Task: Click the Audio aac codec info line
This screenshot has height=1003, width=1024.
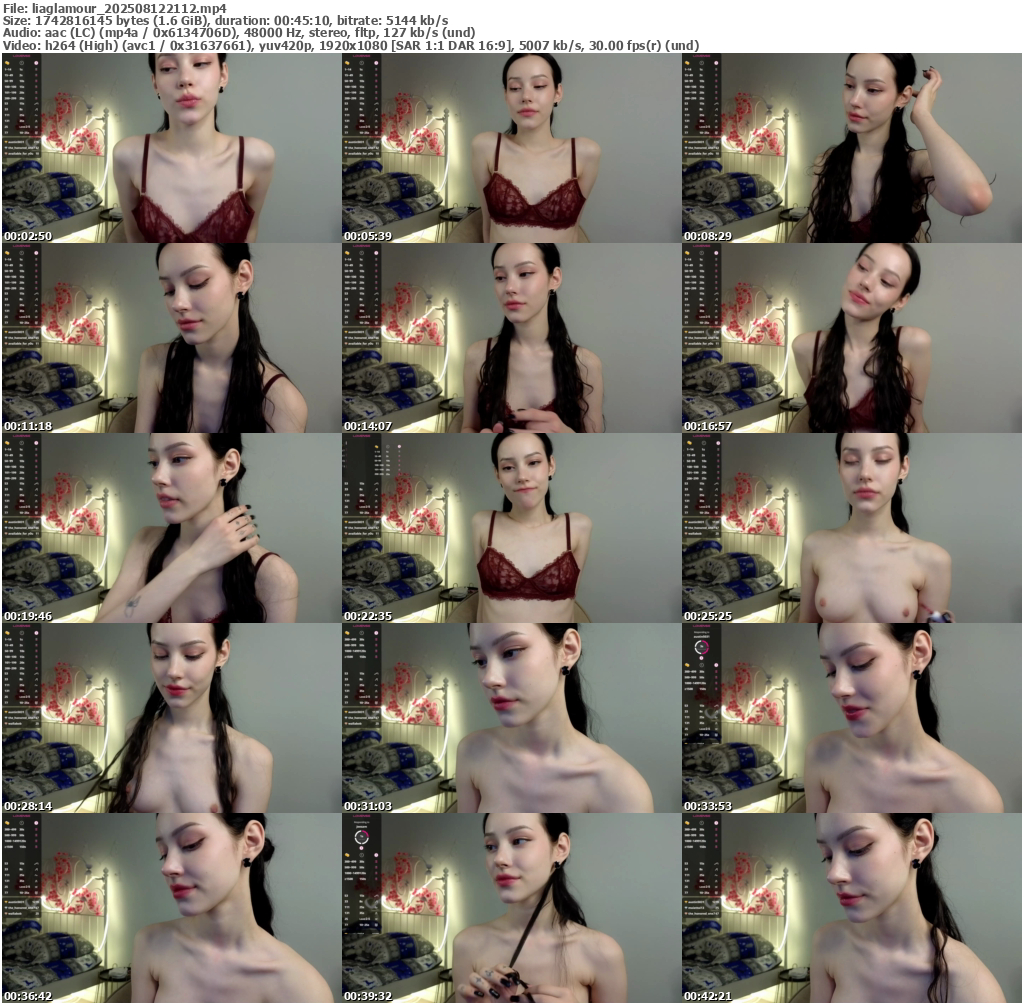Action: (x=239, y=33)
